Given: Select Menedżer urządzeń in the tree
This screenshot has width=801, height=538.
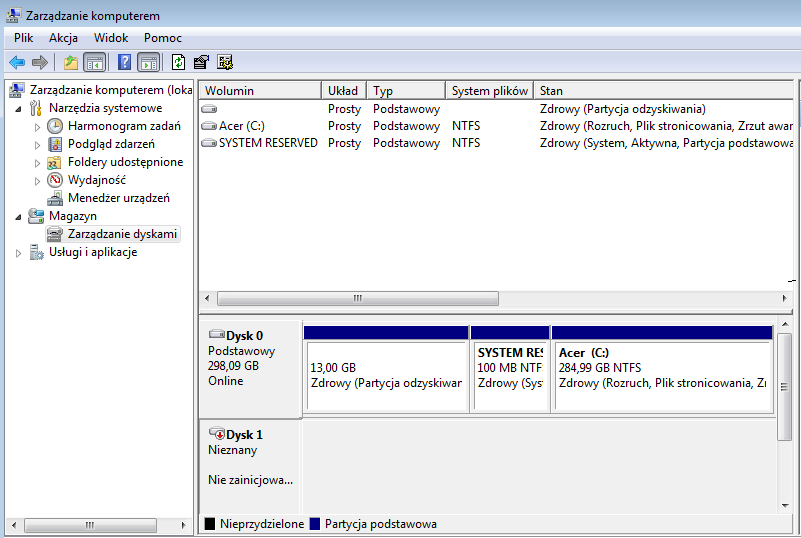Looking at the screenshot, I should click(119, 198).
